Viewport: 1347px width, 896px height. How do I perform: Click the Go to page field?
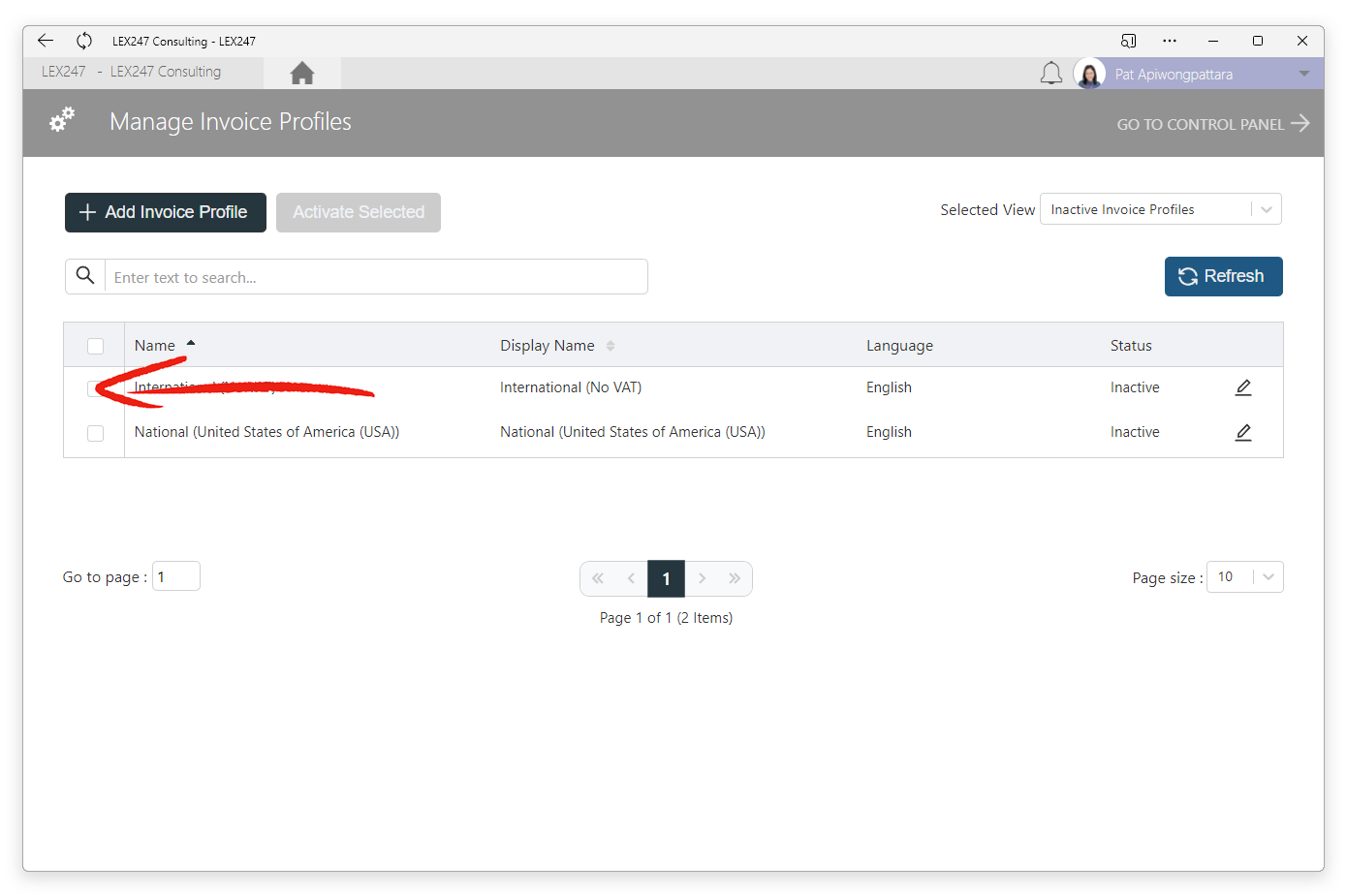[x=176, y=576]
